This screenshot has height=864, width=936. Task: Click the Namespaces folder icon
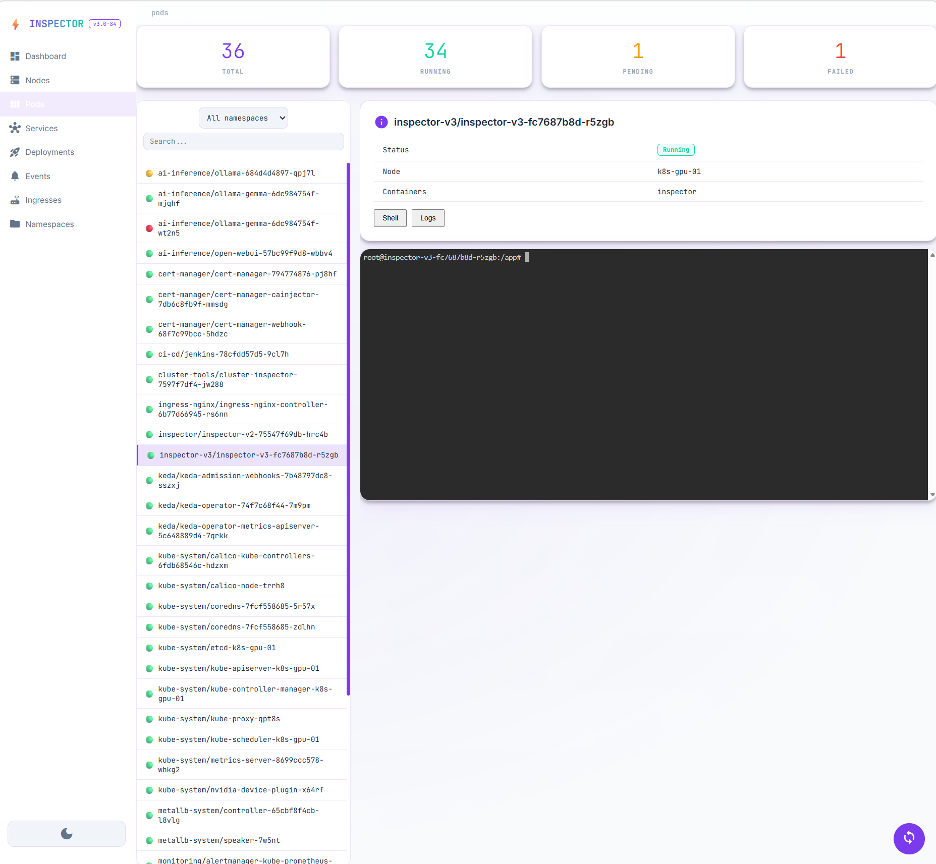(x=15, y=224)
